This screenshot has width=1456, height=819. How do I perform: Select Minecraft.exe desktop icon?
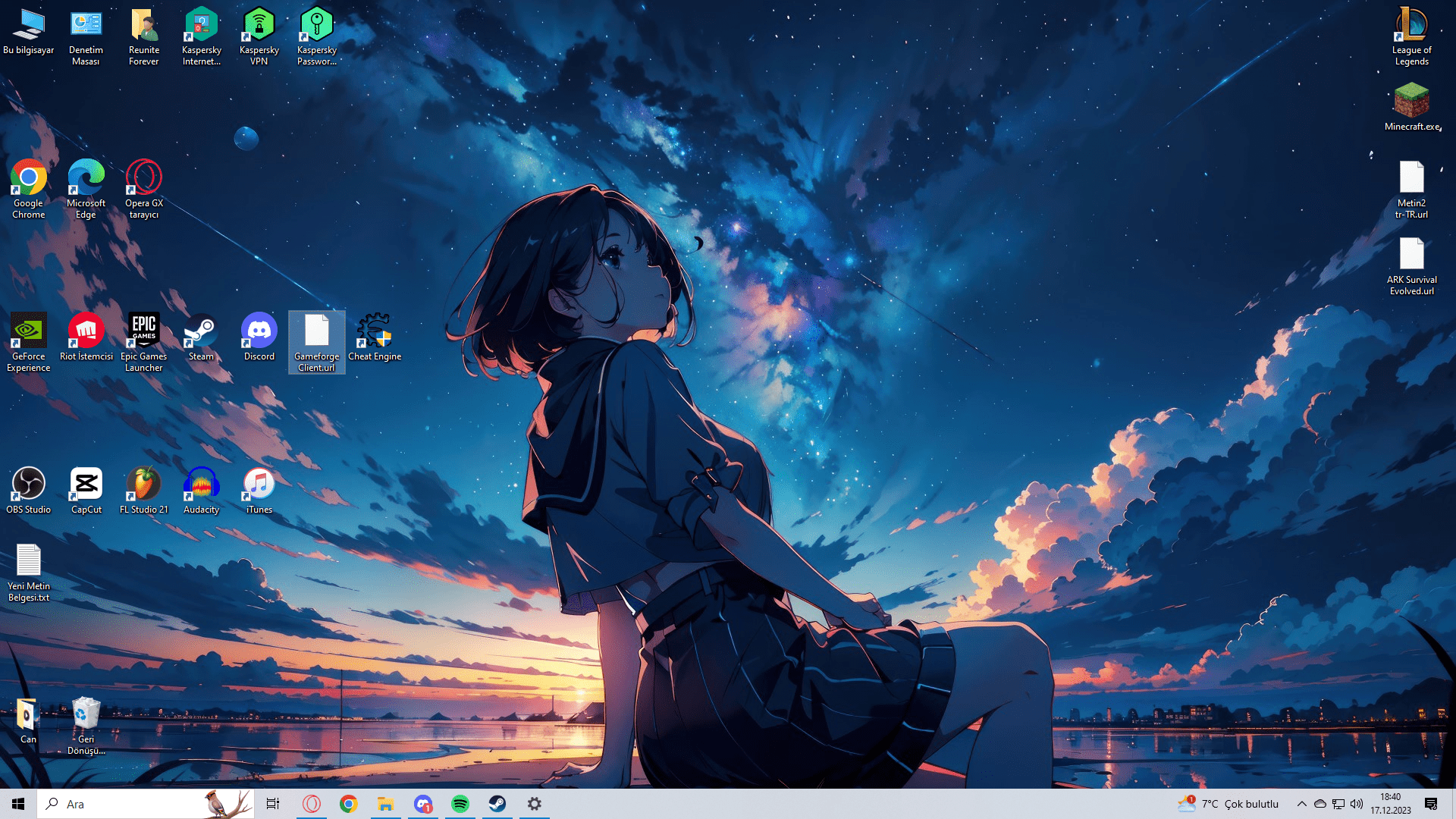tap(1411, 106)
